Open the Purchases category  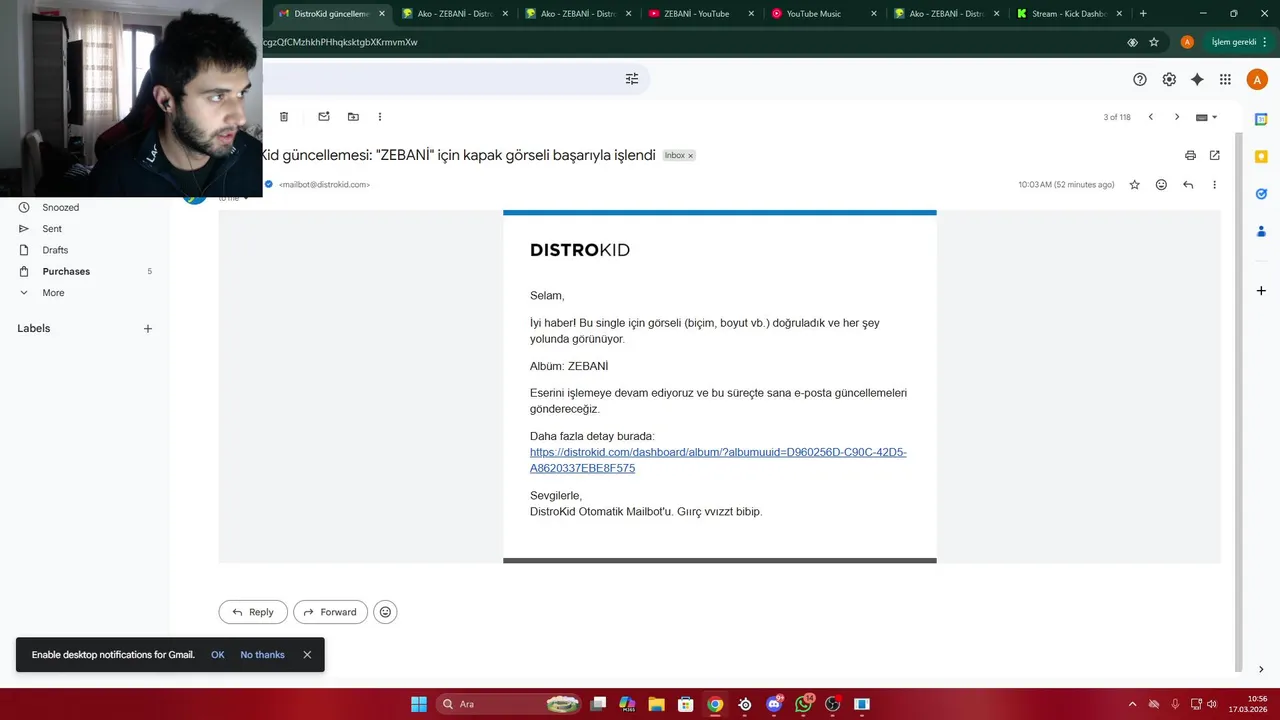[66, 272]
